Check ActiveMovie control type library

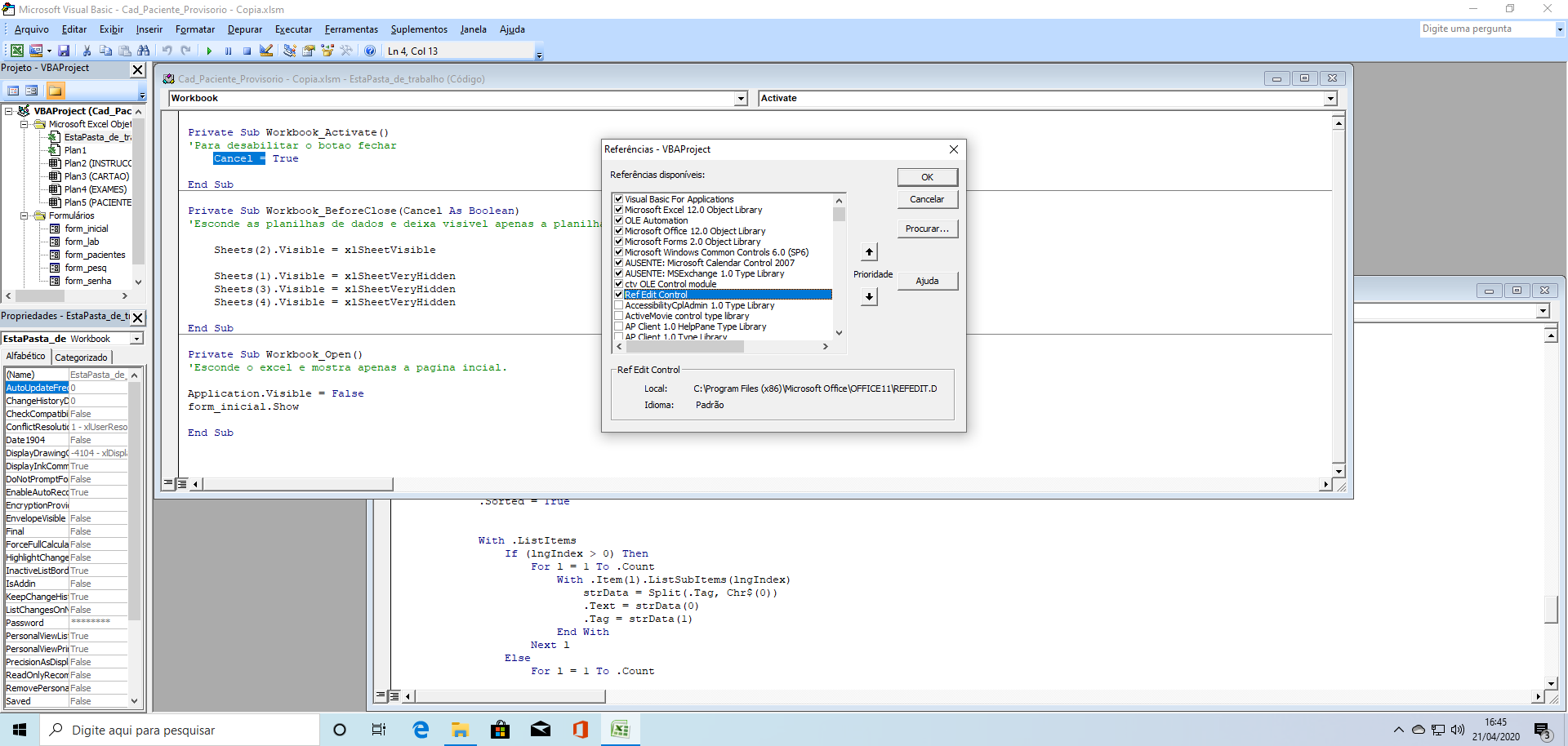coord(618,316)
